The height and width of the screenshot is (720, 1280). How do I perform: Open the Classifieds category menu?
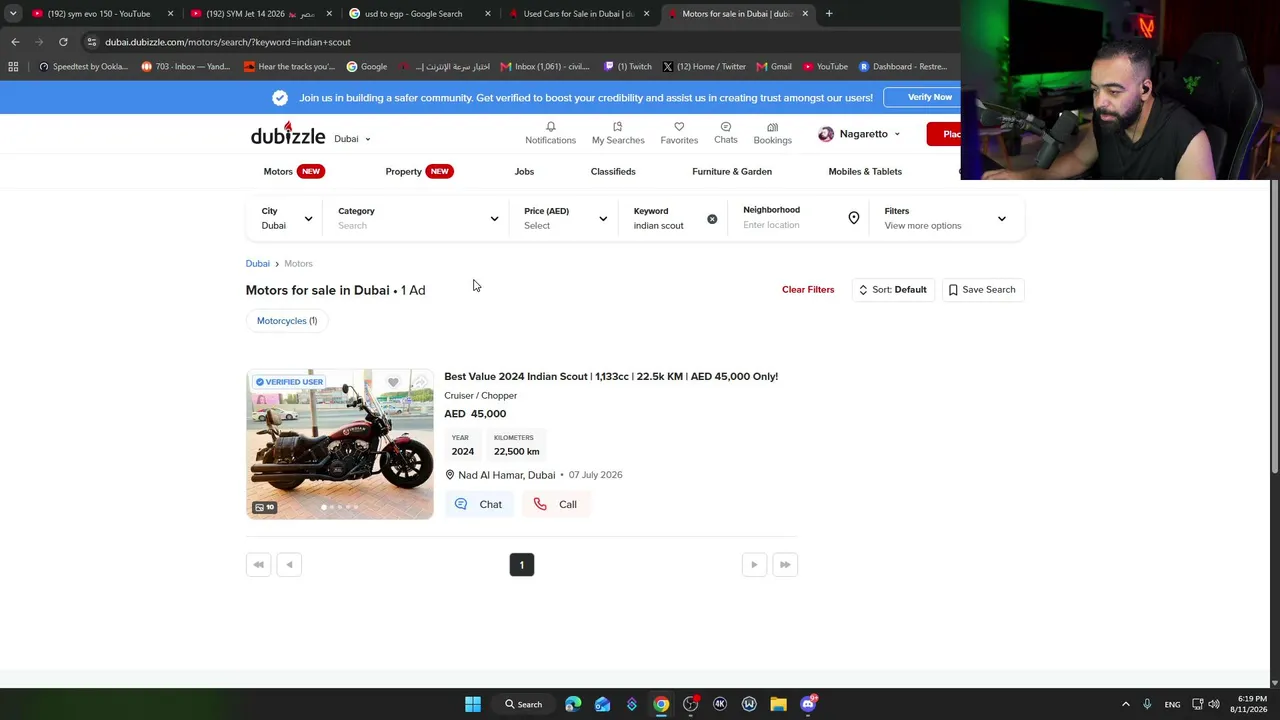(613, 172)
